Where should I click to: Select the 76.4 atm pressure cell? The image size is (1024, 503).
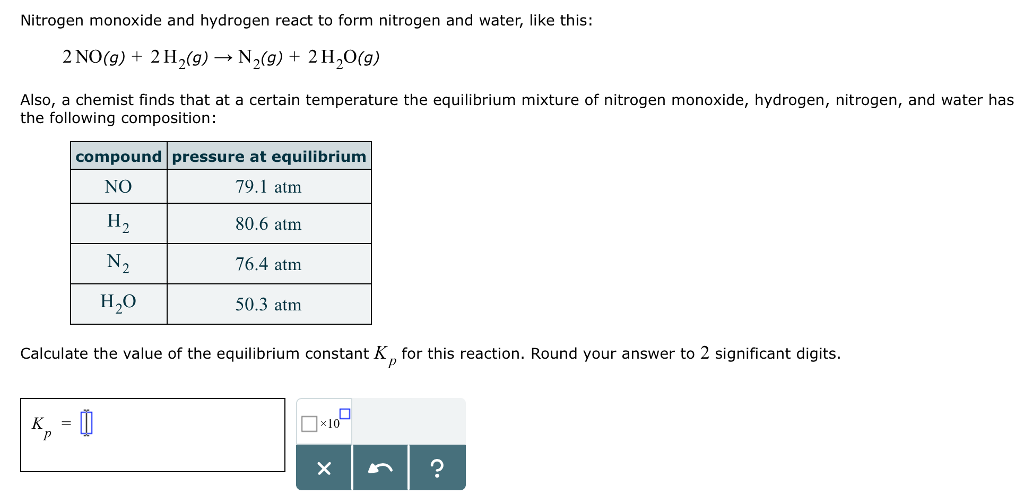(x=269, y=264)
